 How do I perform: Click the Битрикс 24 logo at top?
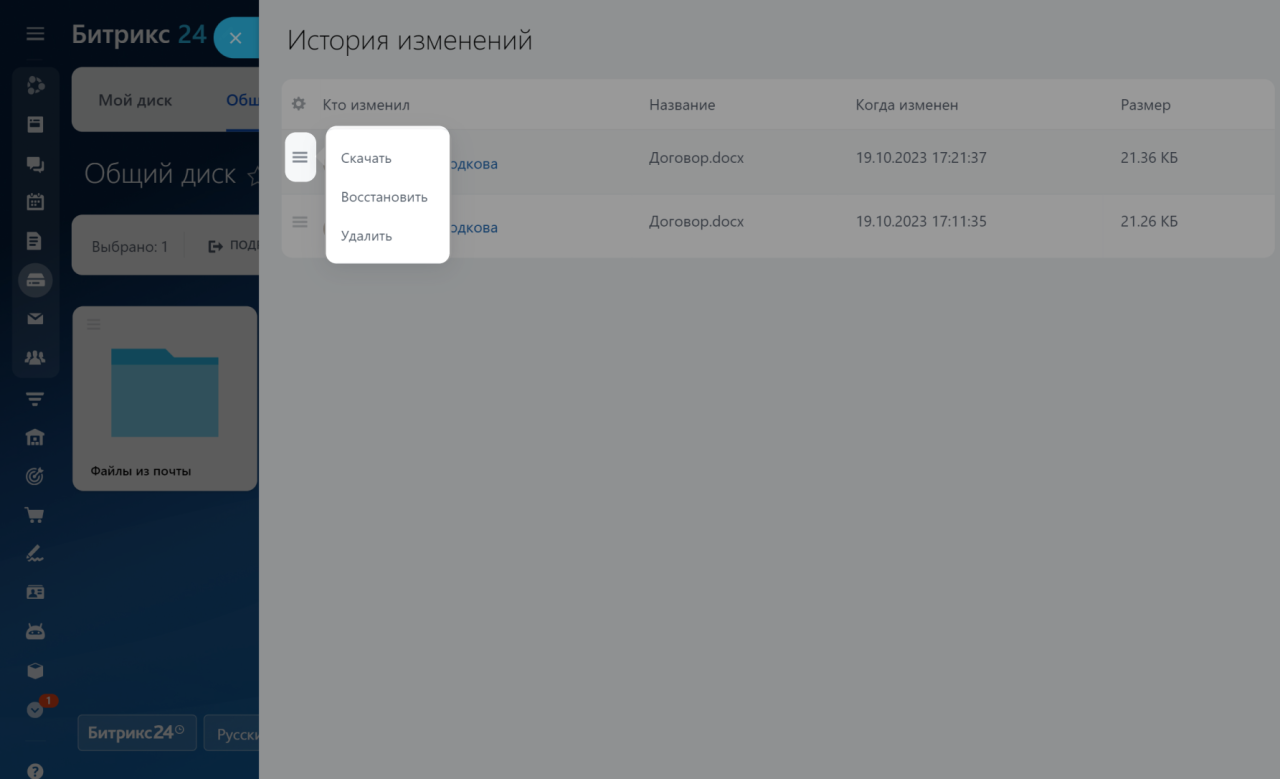tap(139, 34)
